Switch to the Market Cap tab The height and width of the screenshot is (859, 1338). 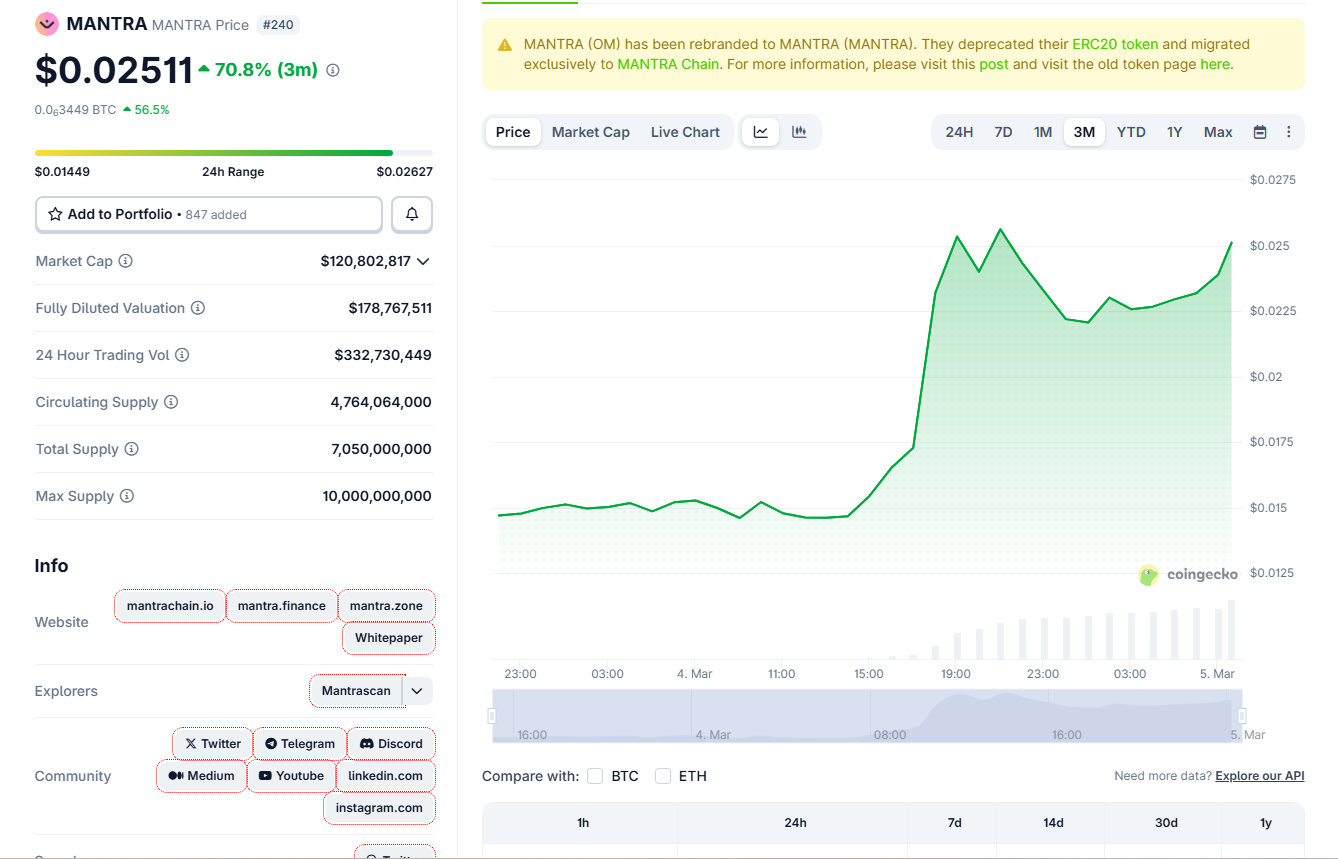coord(590,131)
